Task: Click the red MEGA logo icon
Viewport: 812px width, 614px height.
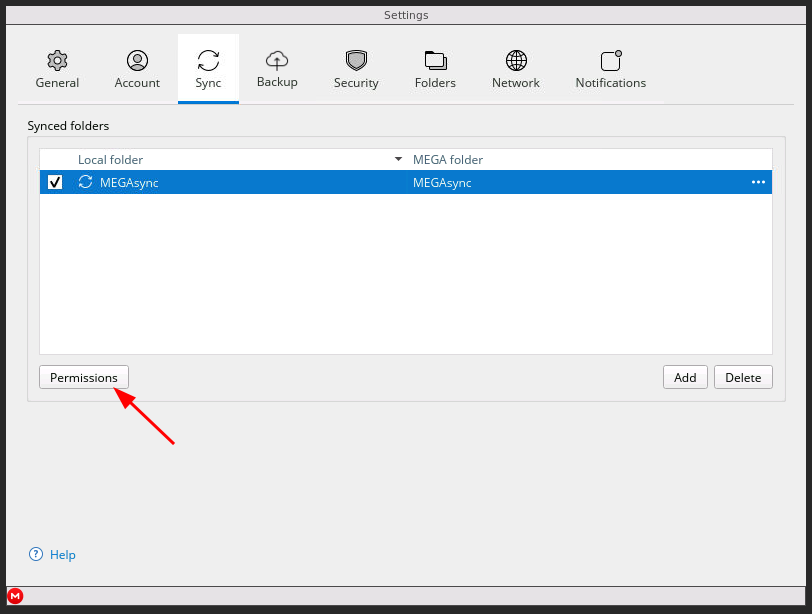Action: pyautogui.click(x=16, y=596)
